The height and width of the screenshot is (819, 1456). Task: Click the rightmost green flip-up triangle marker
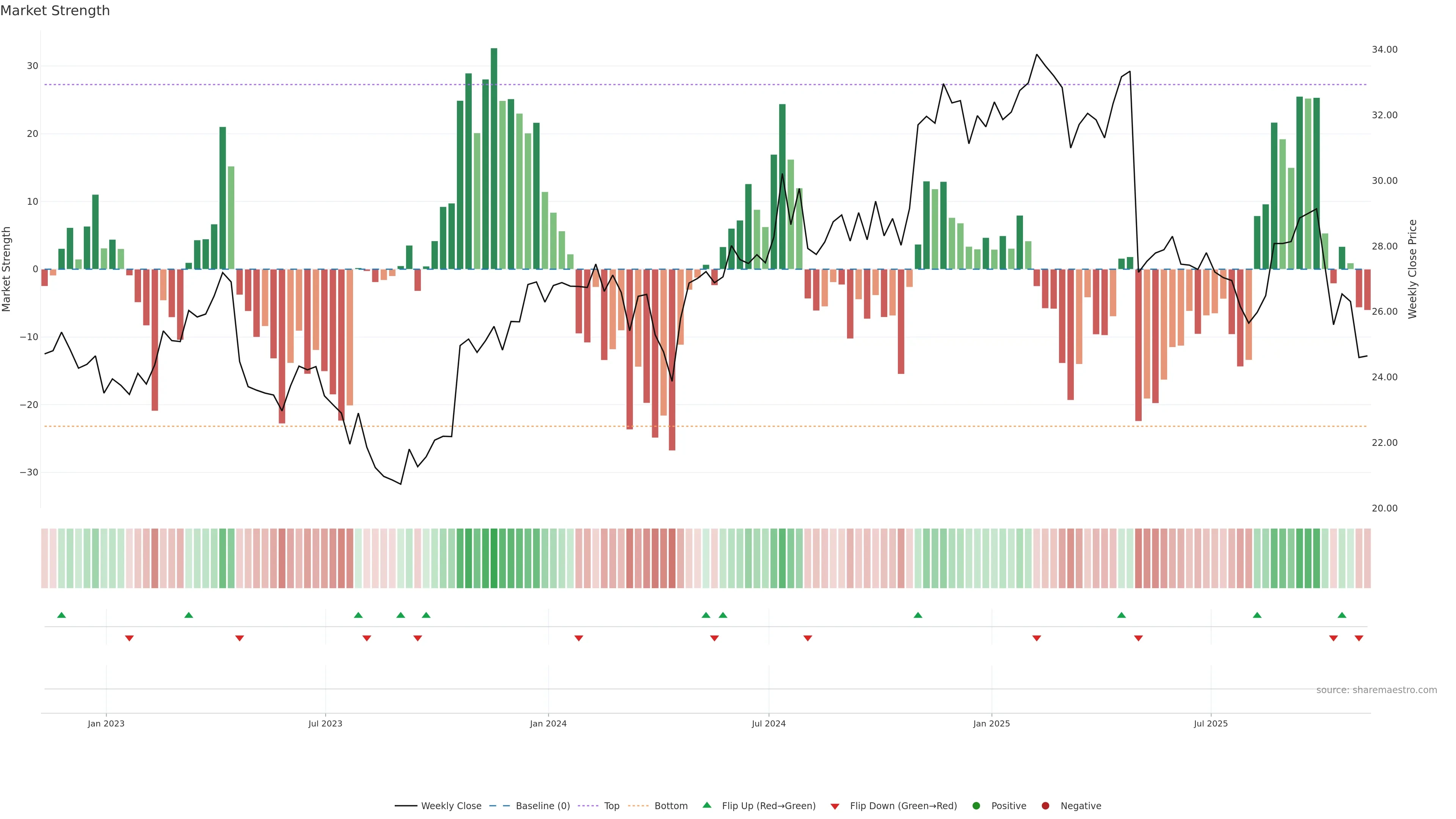(x=1342, y=615)
